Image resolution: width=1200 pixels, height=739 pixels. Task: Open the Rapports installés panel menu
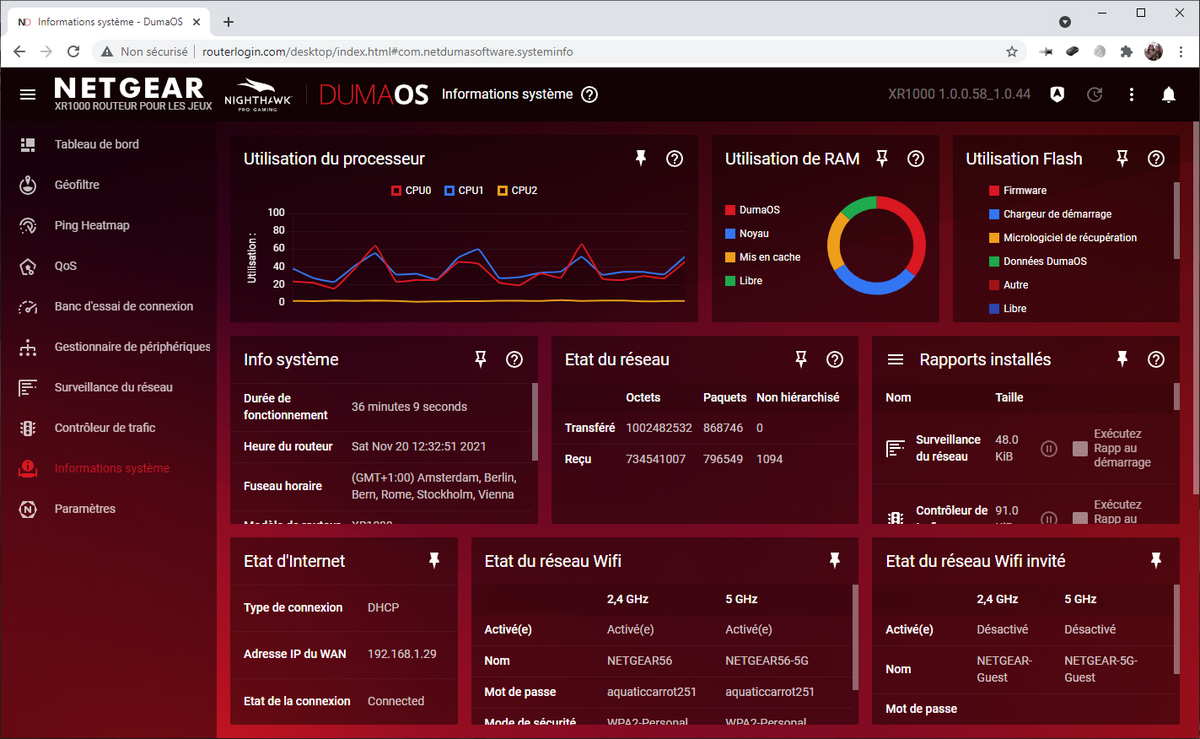[896, 359]
